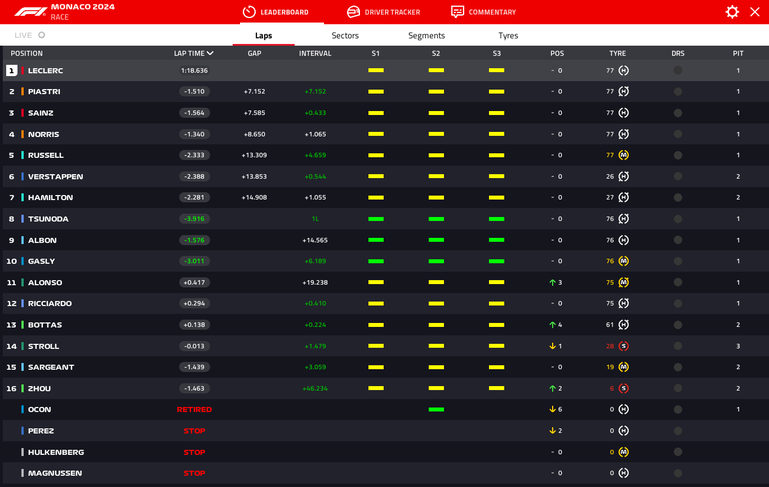Click Piastri's DRS indicator dot
Screen dimensions: 769x487
pyautogui.click(x=678, y=92)
